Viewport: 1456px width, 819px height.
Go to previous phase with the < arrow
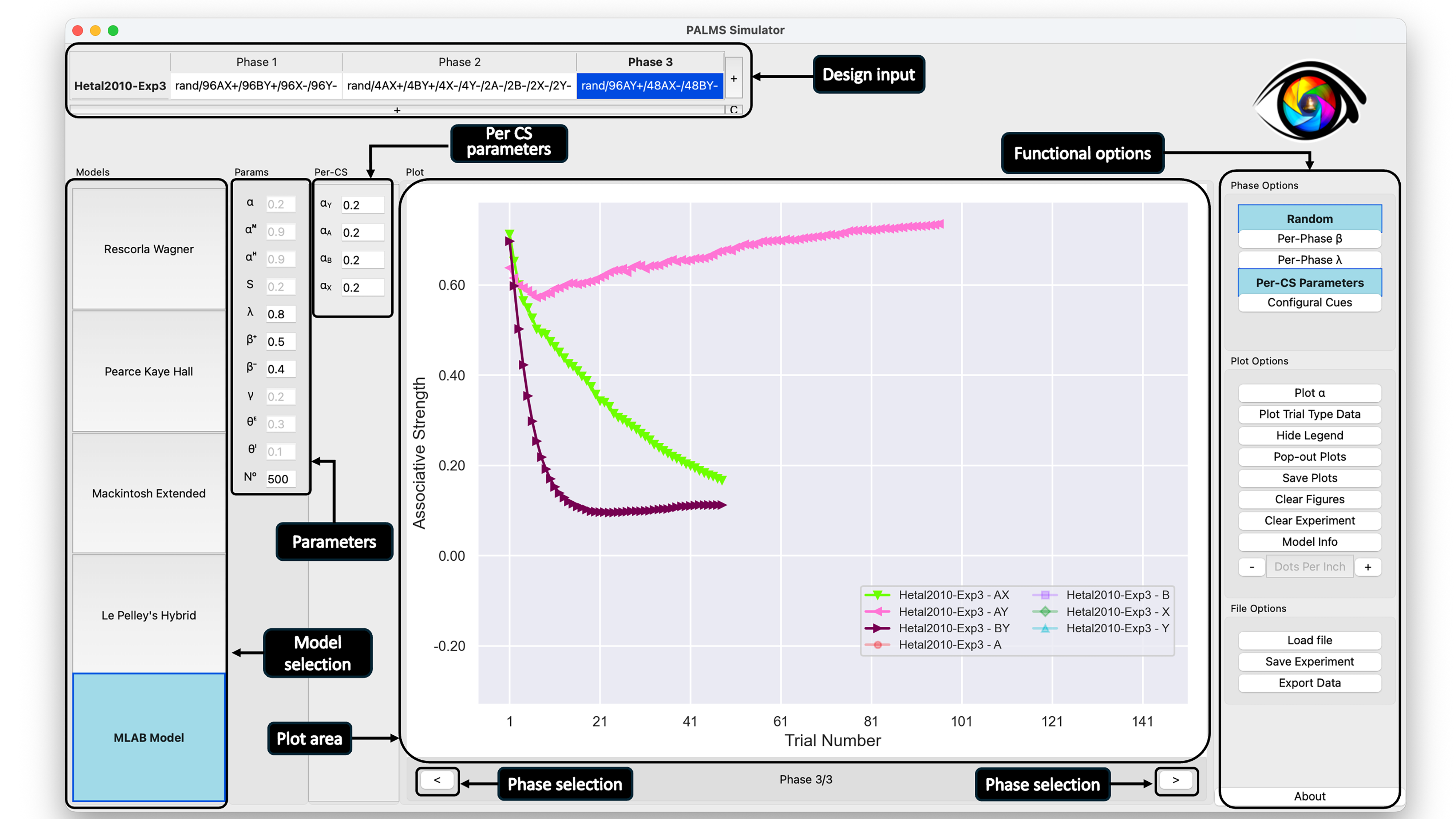pos(438,780)
